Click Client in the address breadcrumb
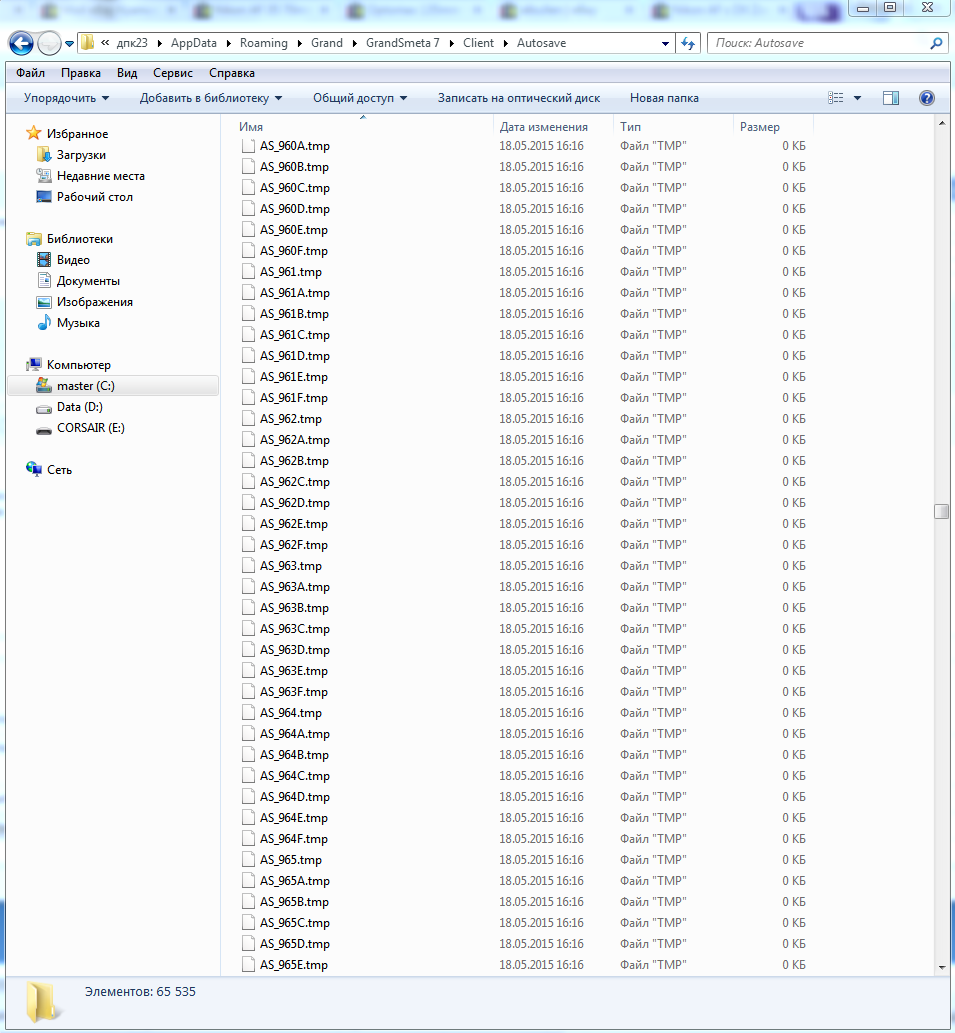This screenshot has height=1033, width=955. tap(478, 43)
